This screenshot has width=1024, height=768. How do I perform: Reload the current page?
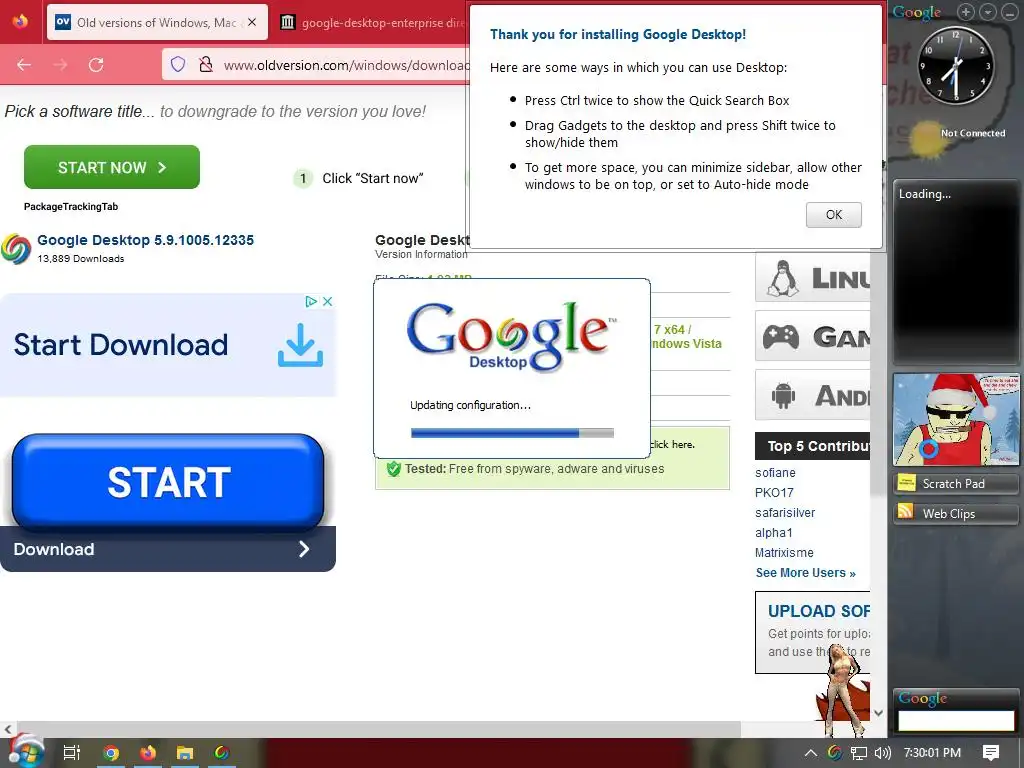click(x=96, y=65)
